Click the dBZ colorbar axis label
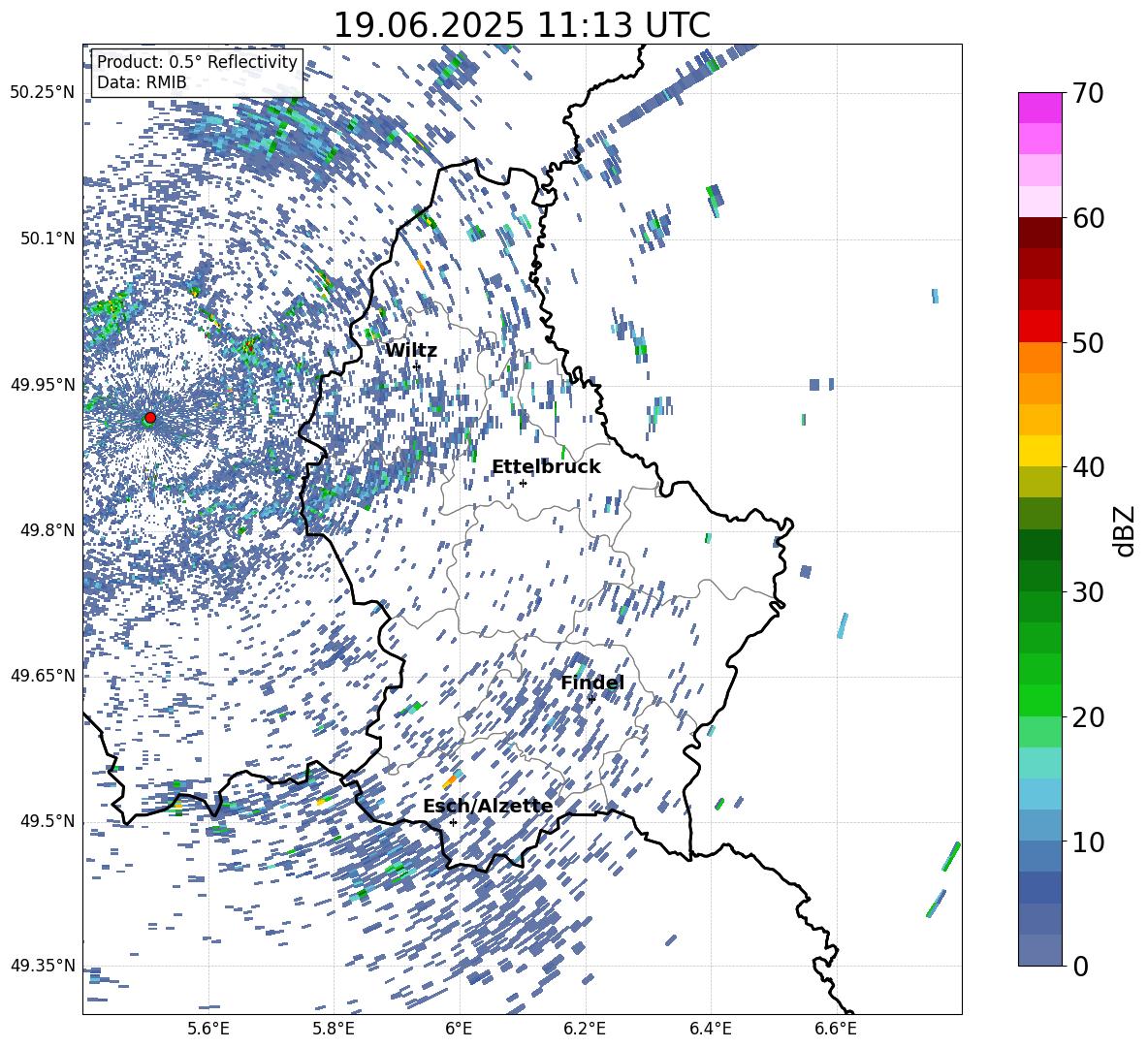Viewport: 1148px width, 1048px height. coord(1126,530)
